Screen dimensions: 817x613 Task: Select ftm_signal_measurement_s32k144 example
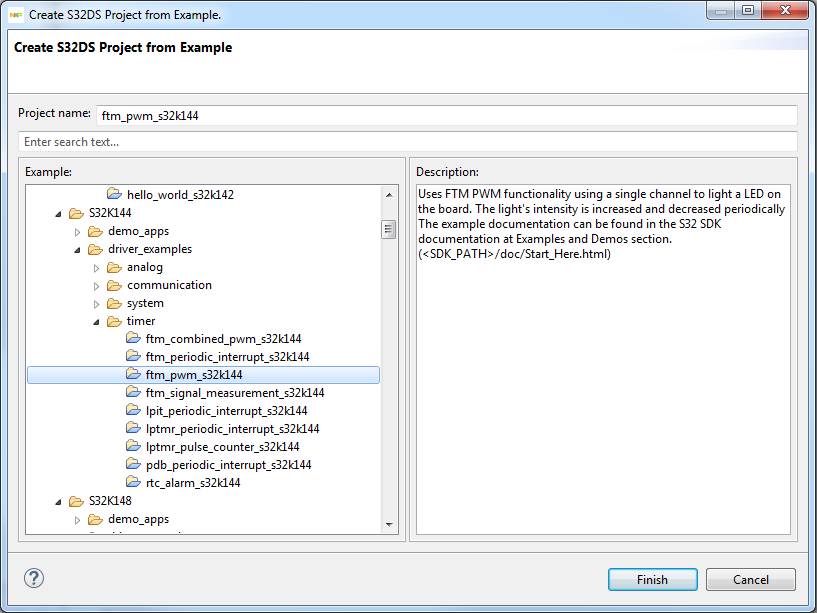coord(235,393)
